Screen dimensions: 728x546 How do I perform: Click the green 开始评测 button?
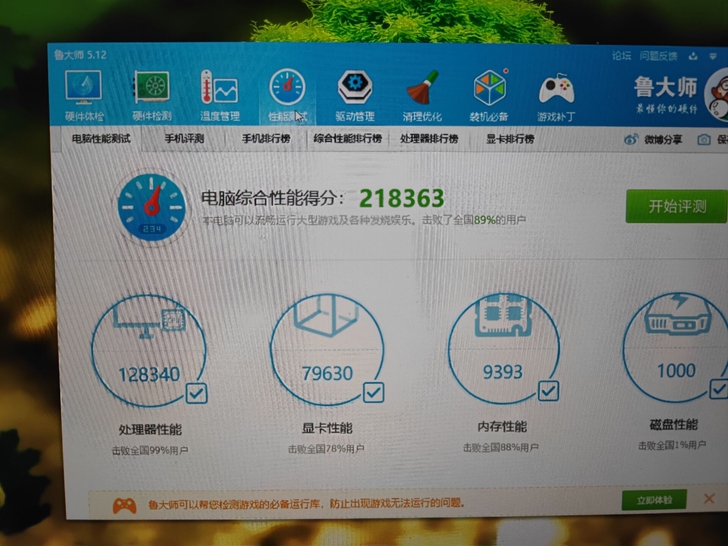tap(676, 207)
